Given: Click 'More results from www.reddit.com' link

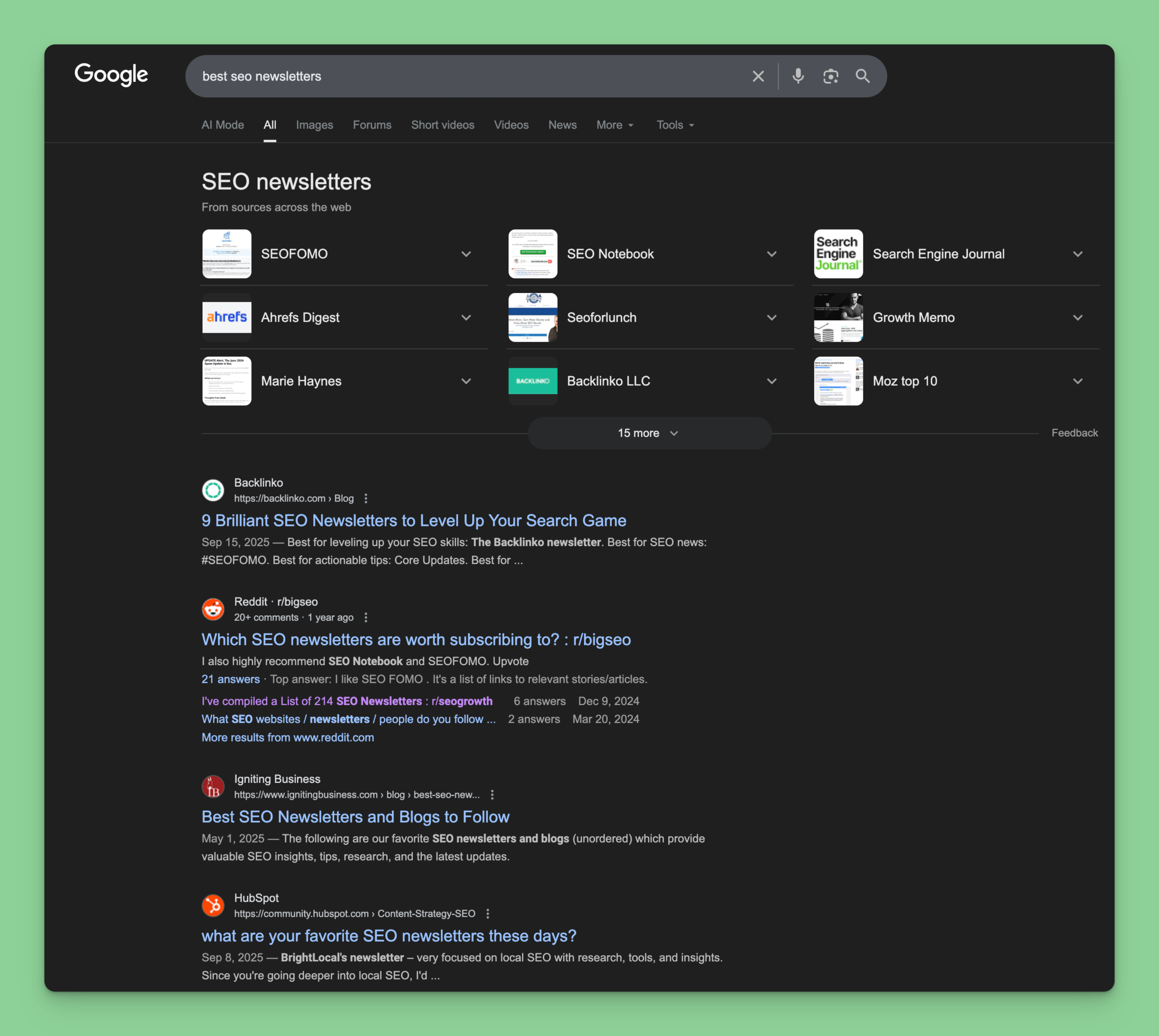Looking at the screenshot, I should tap(287, 737).
